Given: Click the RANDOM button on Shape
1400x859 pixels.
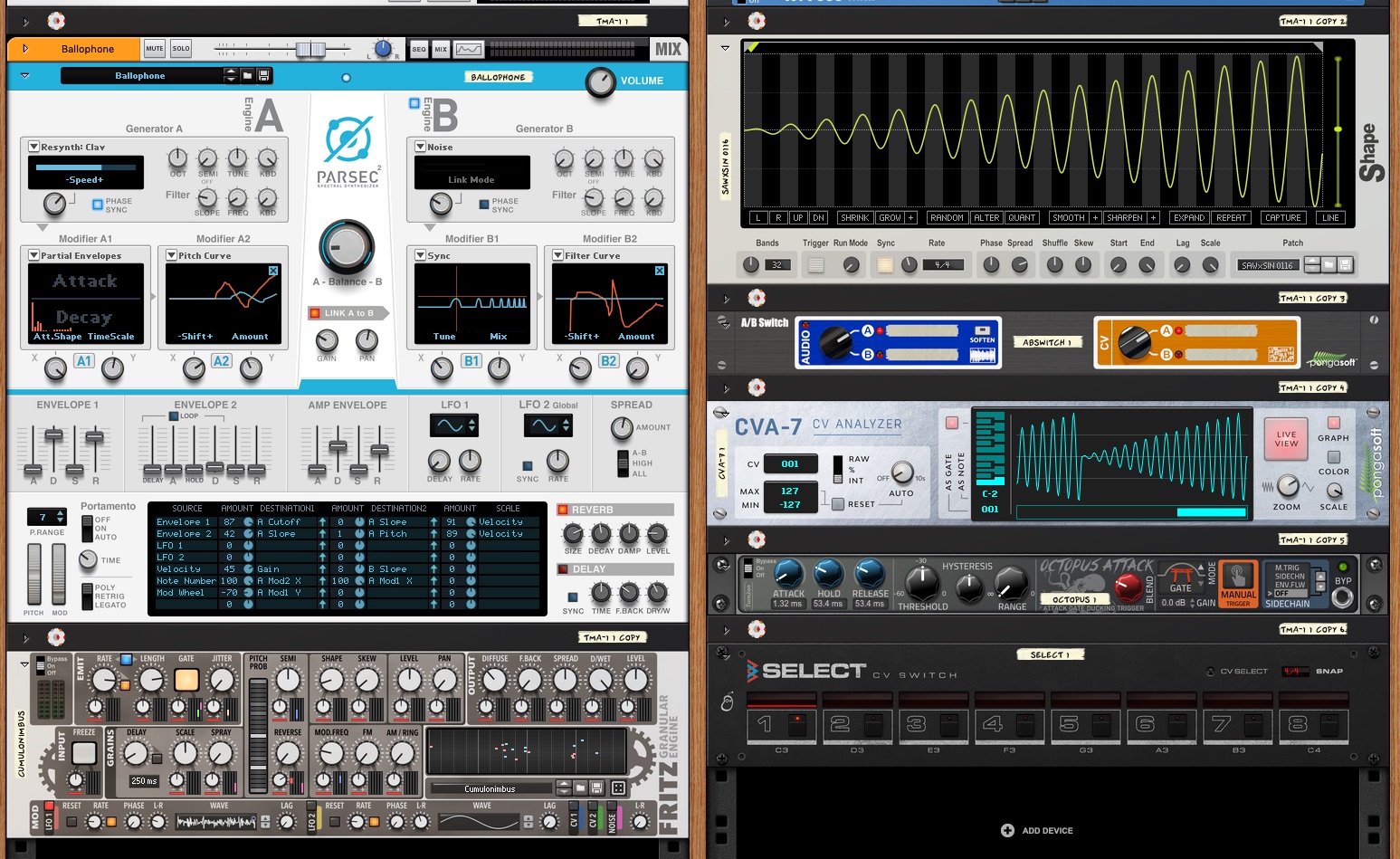Looking at the screenshot, I should 947,217.
